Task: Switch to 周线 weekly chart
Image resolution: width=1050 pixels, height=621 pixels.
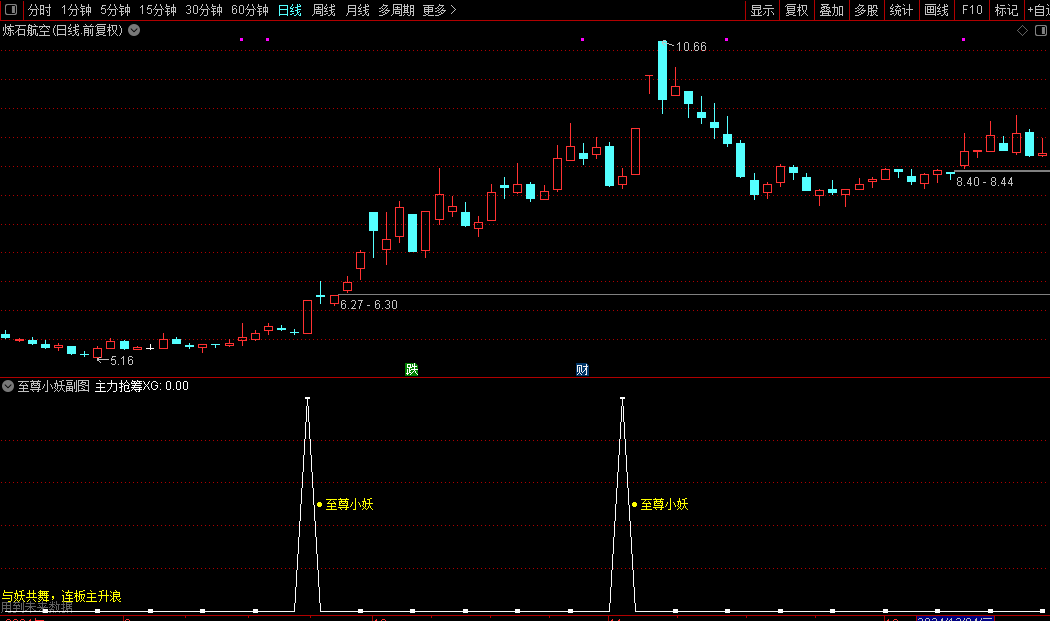Action: click(x=324, y=10)
